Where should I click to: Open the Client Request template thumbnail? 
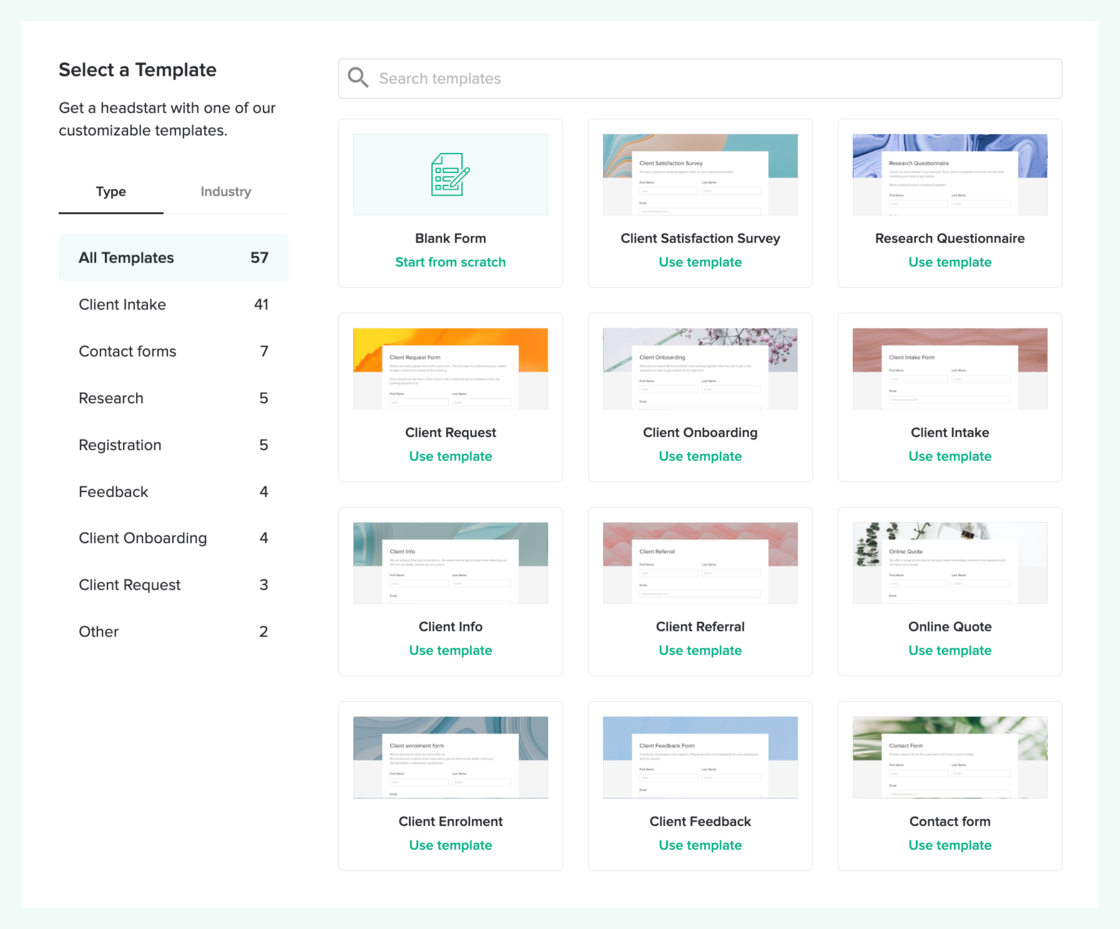450,369
